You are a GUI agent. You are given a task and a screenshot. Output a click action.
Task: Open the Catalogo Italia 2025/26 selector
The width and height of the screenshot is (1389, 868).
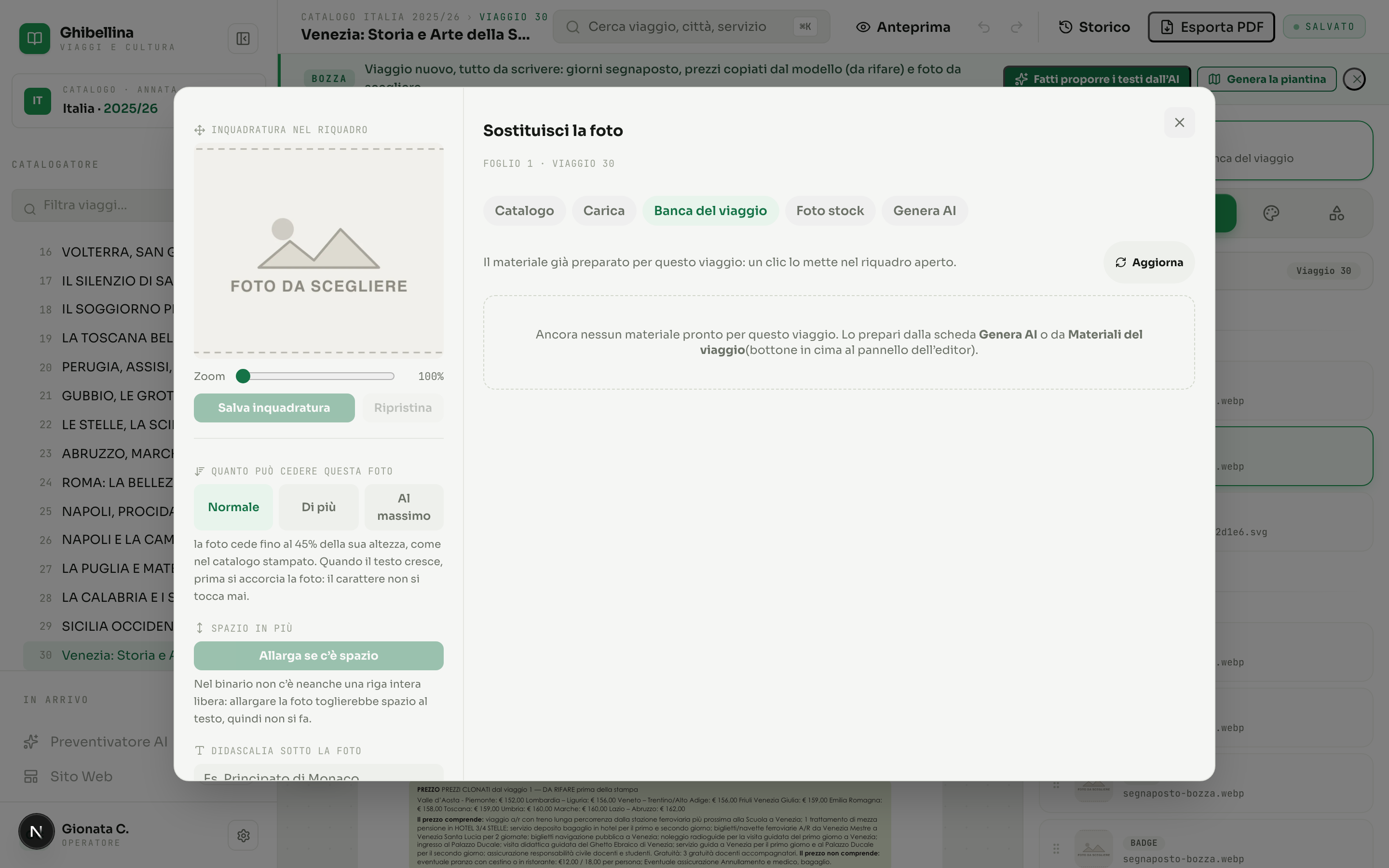click(93, 101)
